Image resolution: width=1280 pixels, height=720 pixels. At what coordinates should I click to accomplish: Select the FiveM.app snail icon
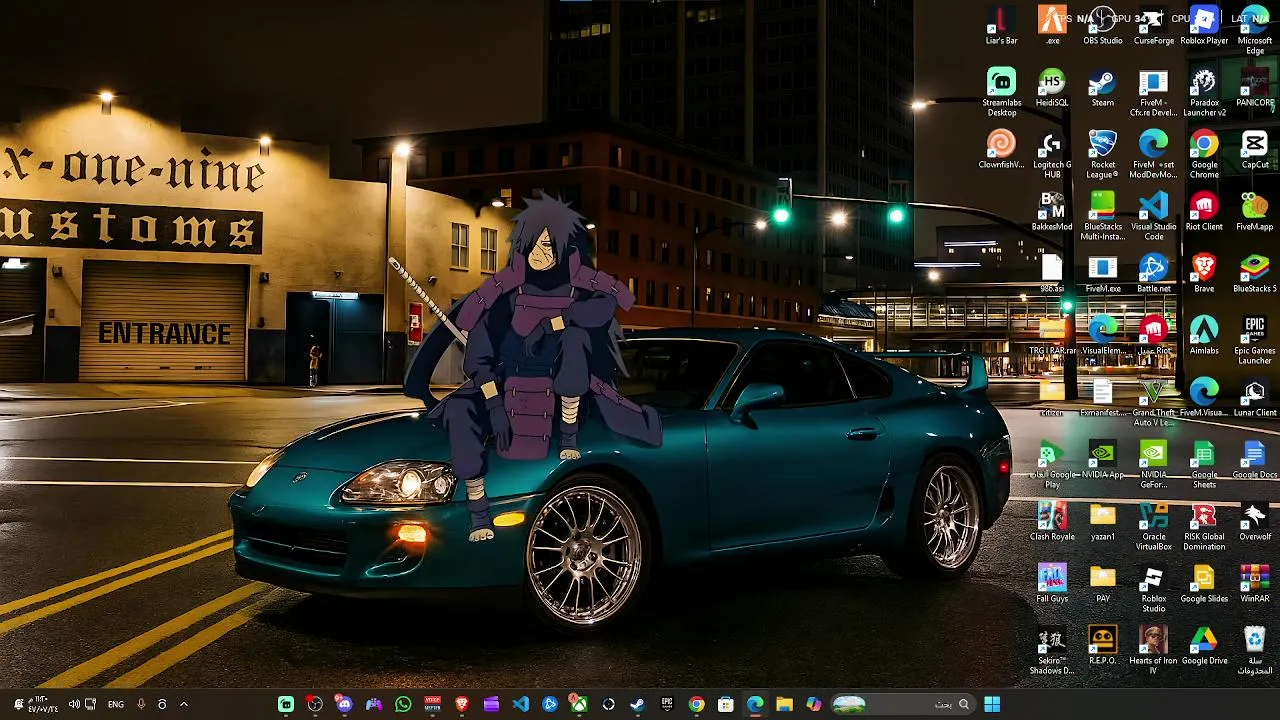[1255, 212]
